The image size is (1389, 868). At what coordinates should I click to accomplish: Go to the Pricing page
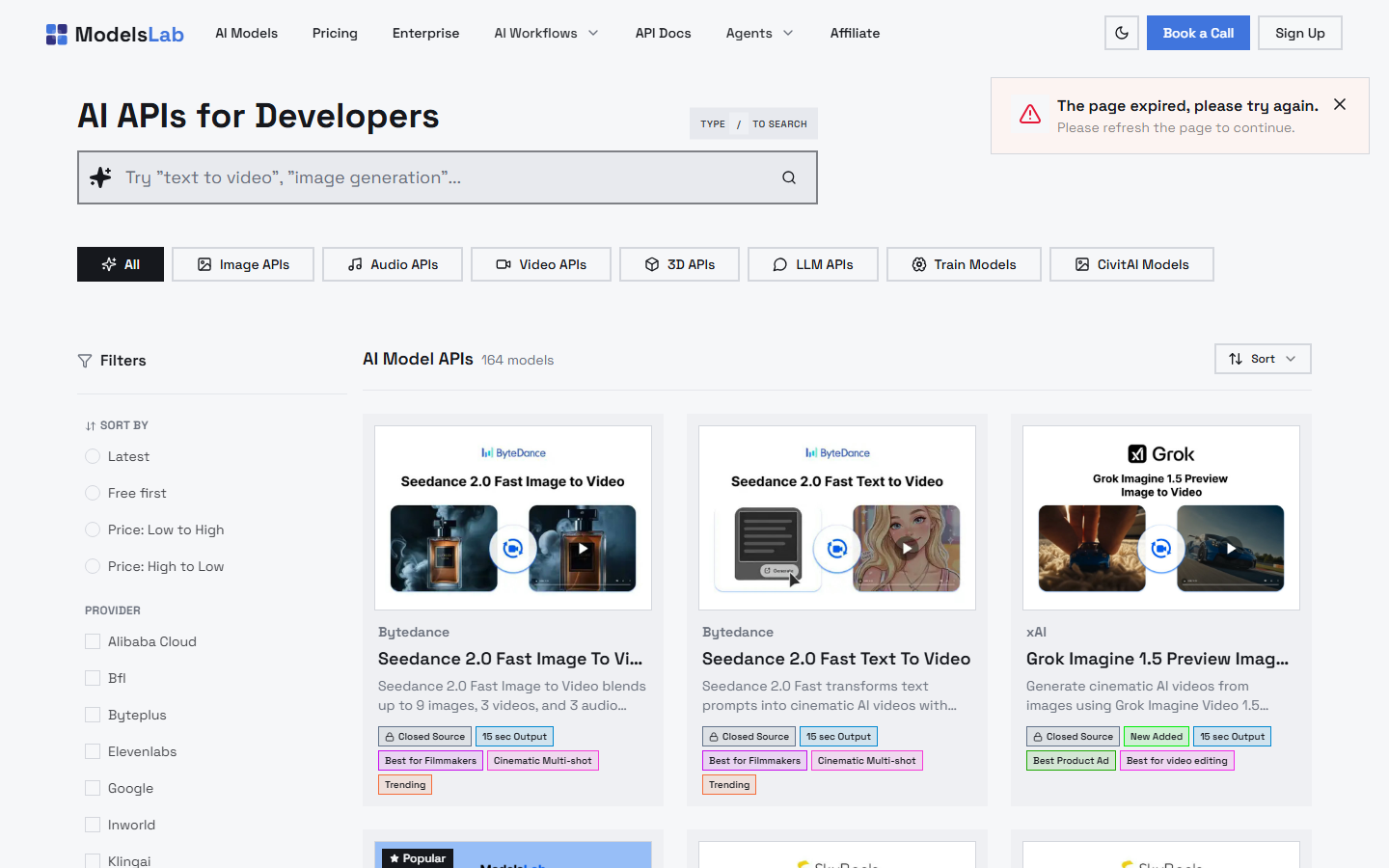coord(335,33)
